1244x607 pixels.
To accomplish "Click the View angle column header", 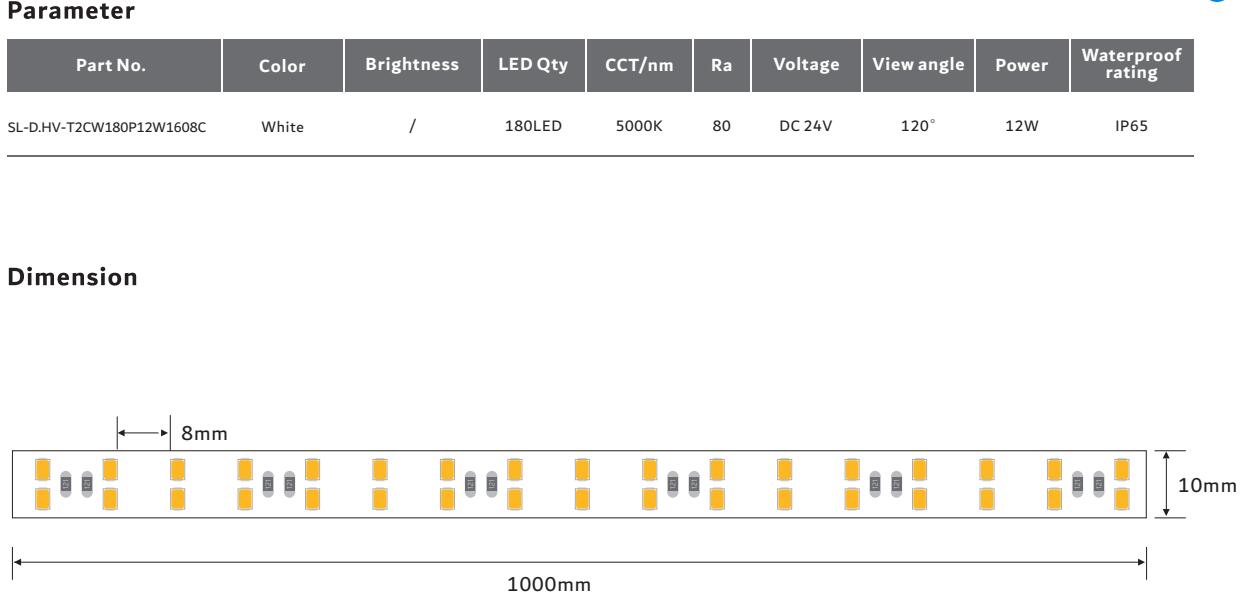I will (917, 66).
